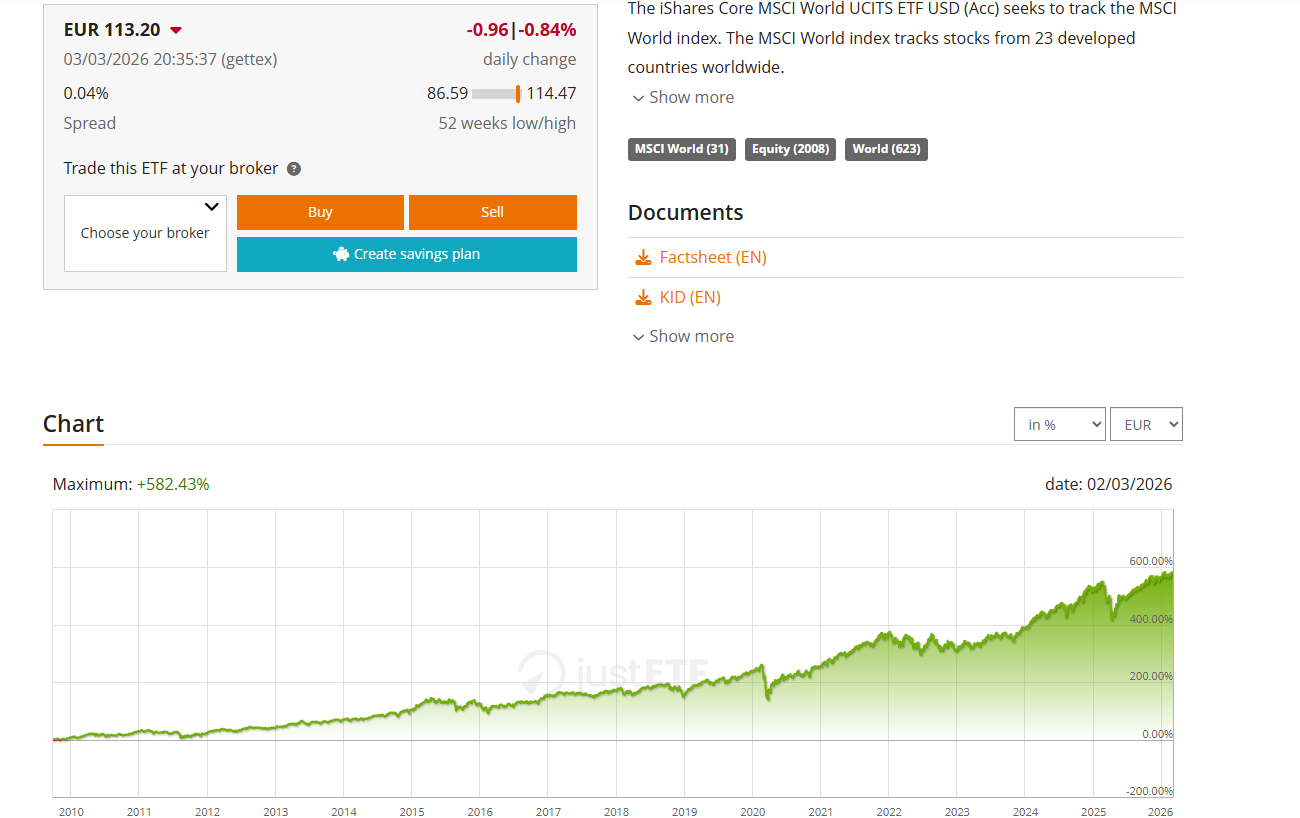Click the 'Documents' heading
1300x818 pixels.
point(686,212)
